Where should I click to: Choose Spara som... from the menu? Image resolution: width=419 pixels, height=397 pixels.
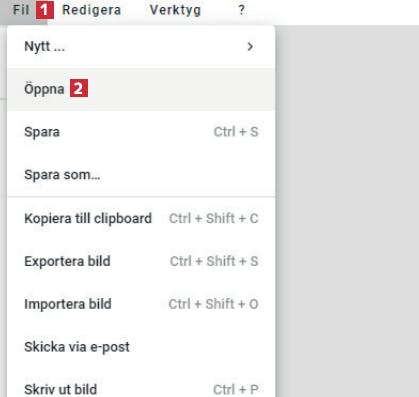(141, 175)
